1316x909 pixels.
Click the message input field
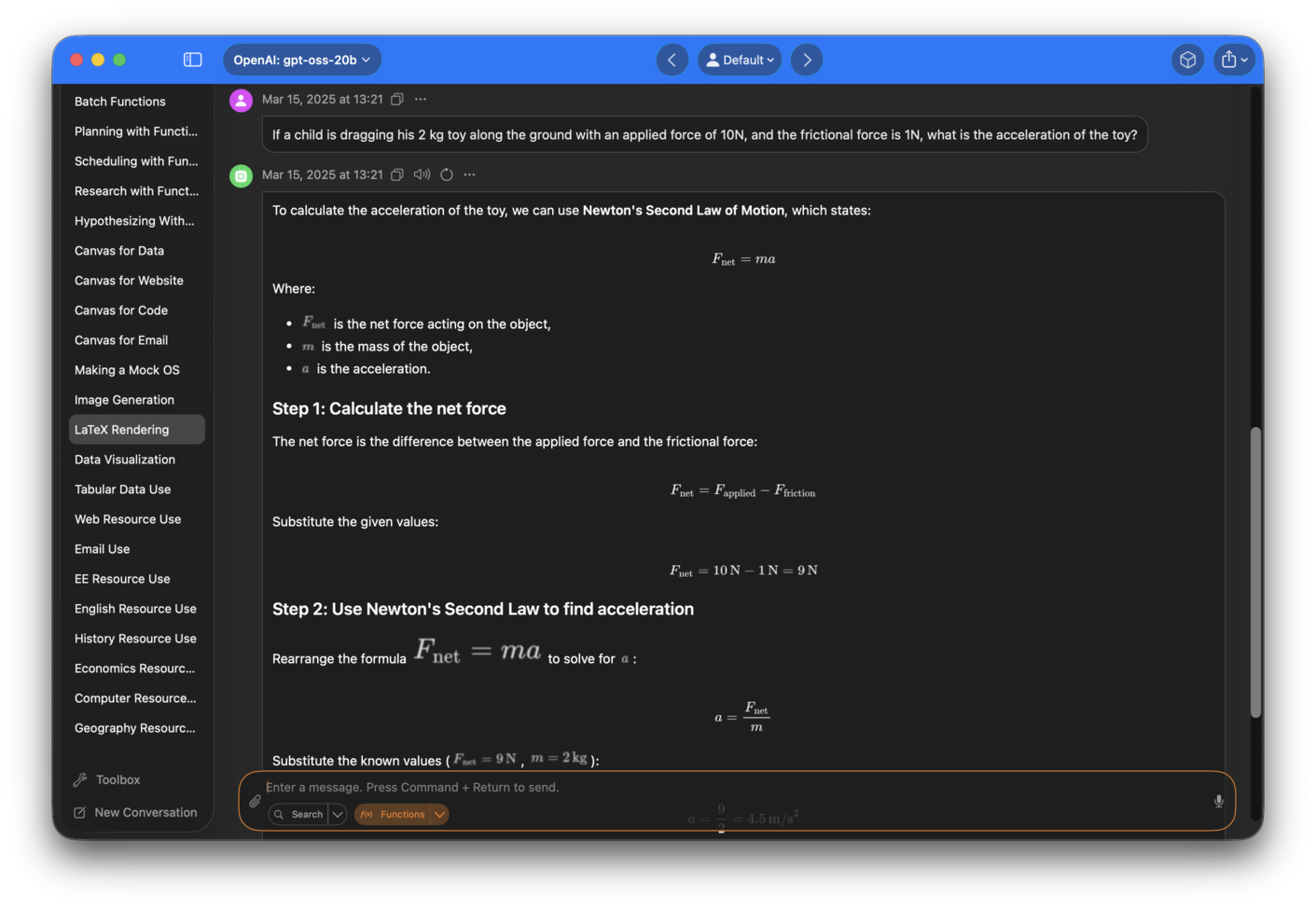(x=727, y=788)
